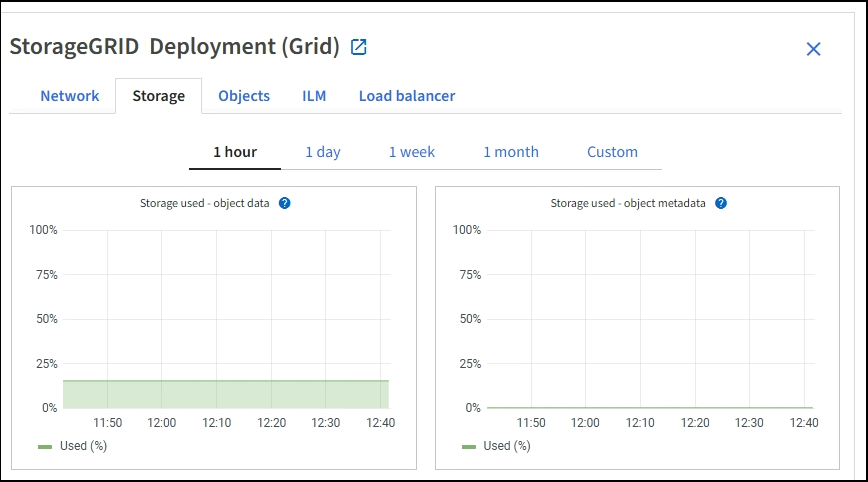Pick the 1 month time range
The width and height of the screenshot is (868, 482).
(510, 152)
